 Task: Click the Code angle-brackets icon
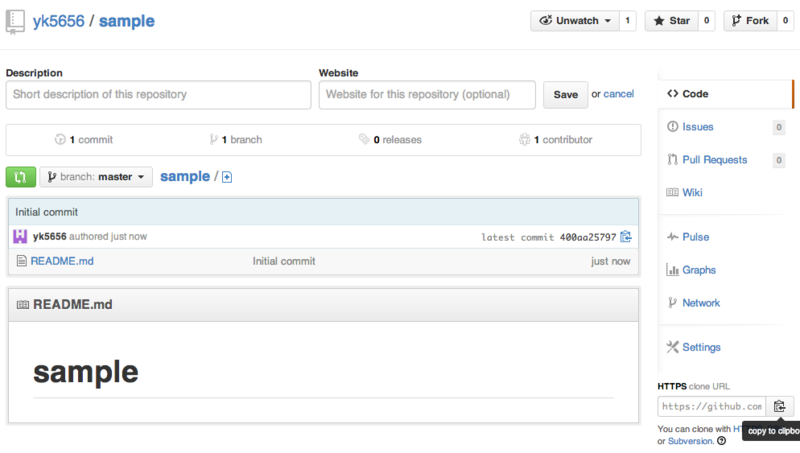tap(672, 93)
